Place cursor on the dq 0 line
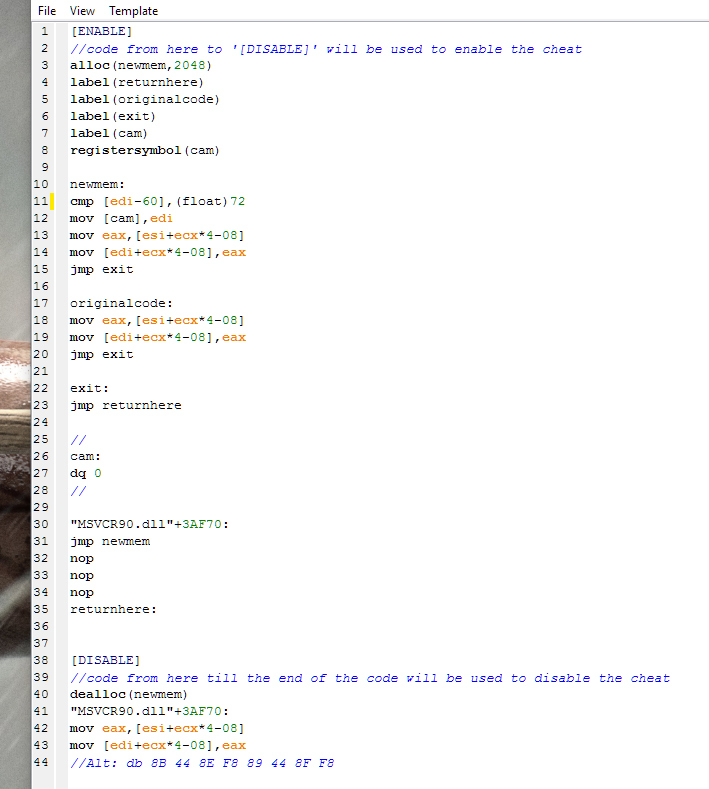 click(x=85, y=473)
